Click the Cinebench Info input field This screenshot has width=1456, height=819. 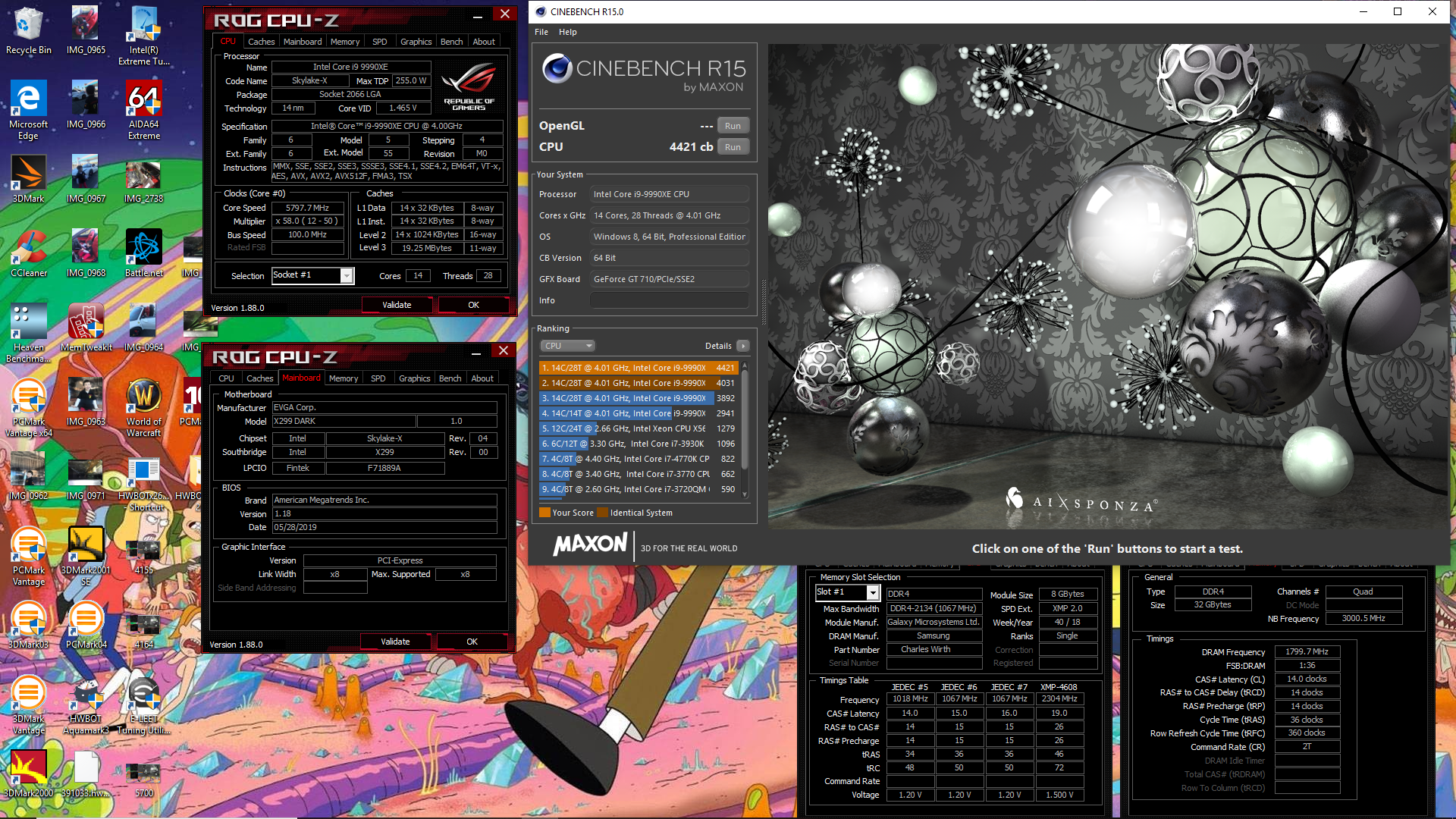pyautogui.click(x=670, y=300)
